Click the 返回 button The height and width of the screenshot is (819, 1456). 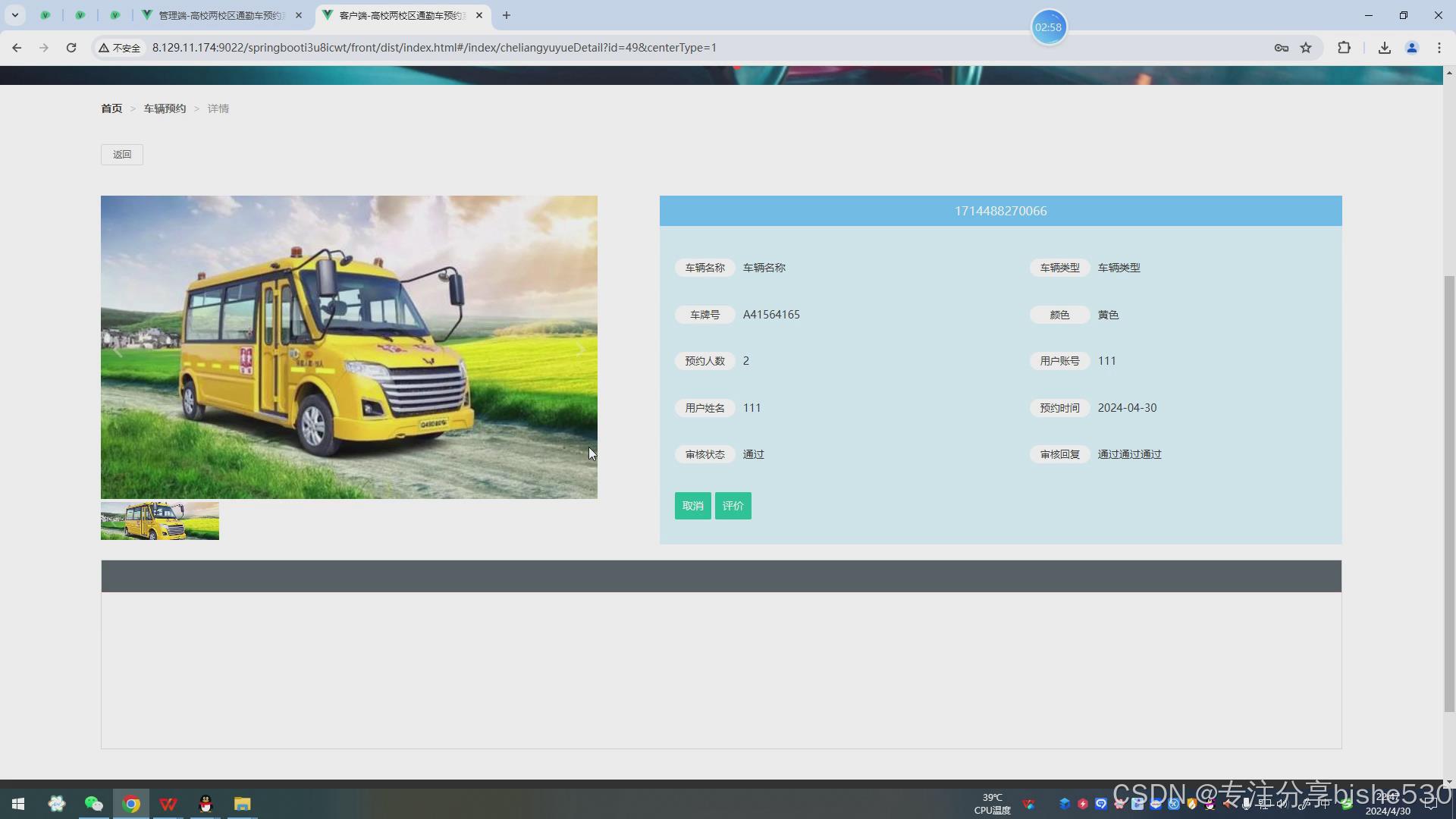click(x=122, y=155)
